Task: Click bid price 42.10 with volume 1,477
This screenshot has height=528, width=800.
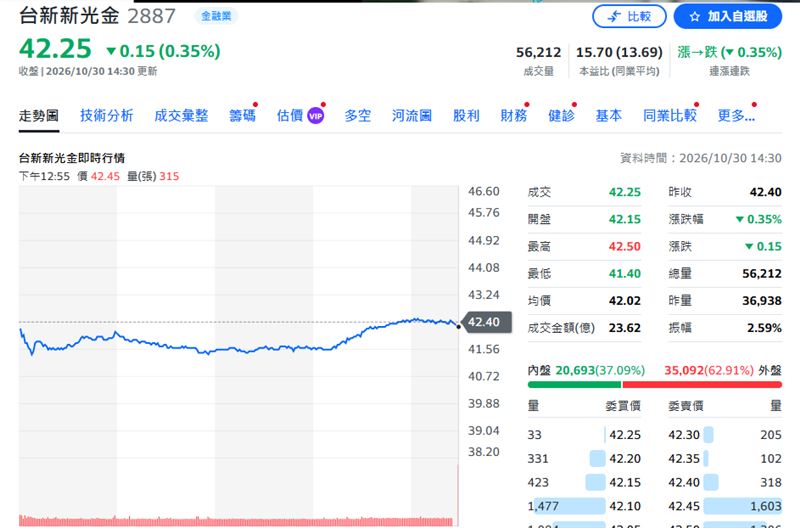Action: pos(625,507)
